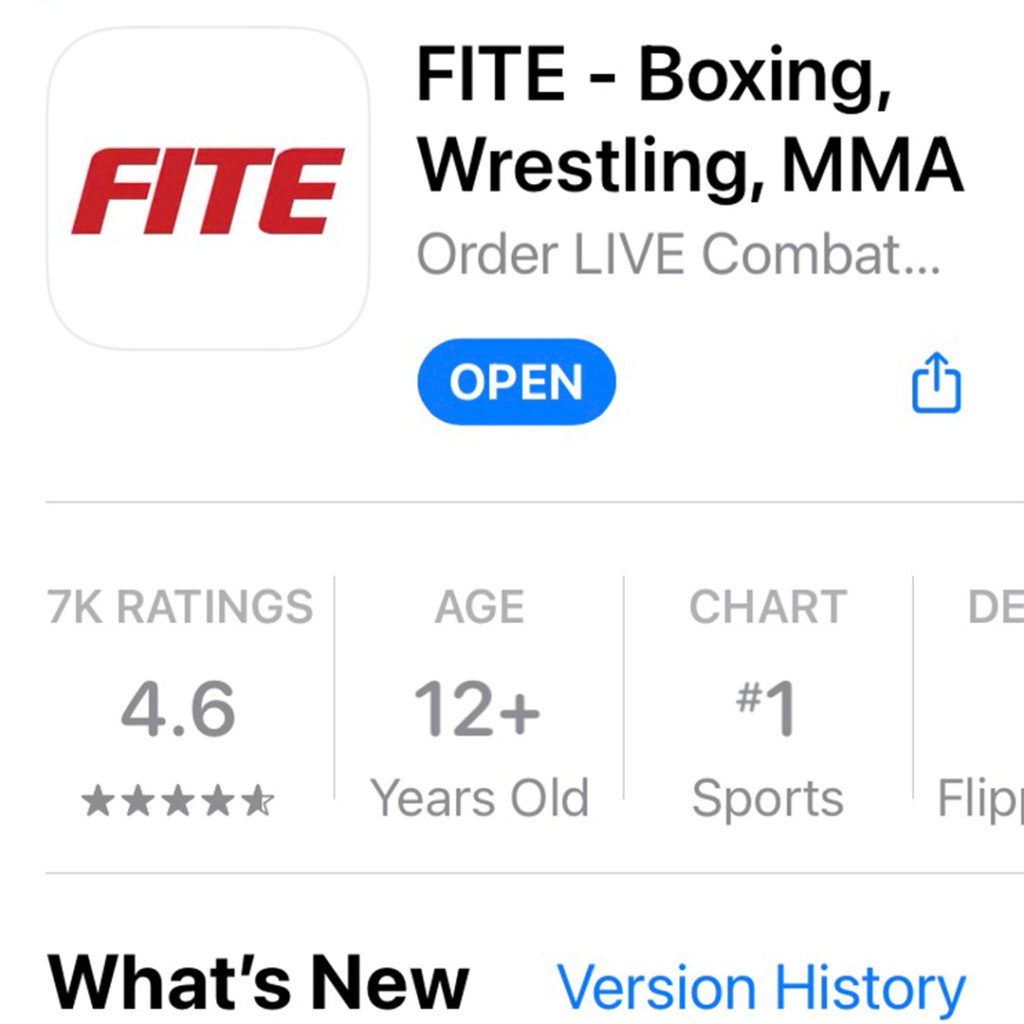1024x1024 pixels.
Task: Select the 4.6 rating number
Action: [x=178, y=709]
